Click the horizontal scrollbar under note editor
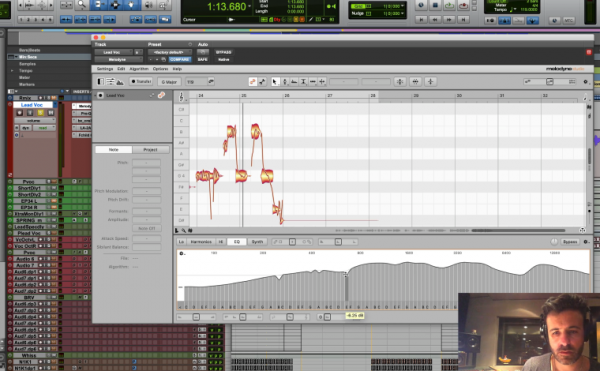Image resolution: width=600 pixels, height=371 pixels. click(518, 231)
